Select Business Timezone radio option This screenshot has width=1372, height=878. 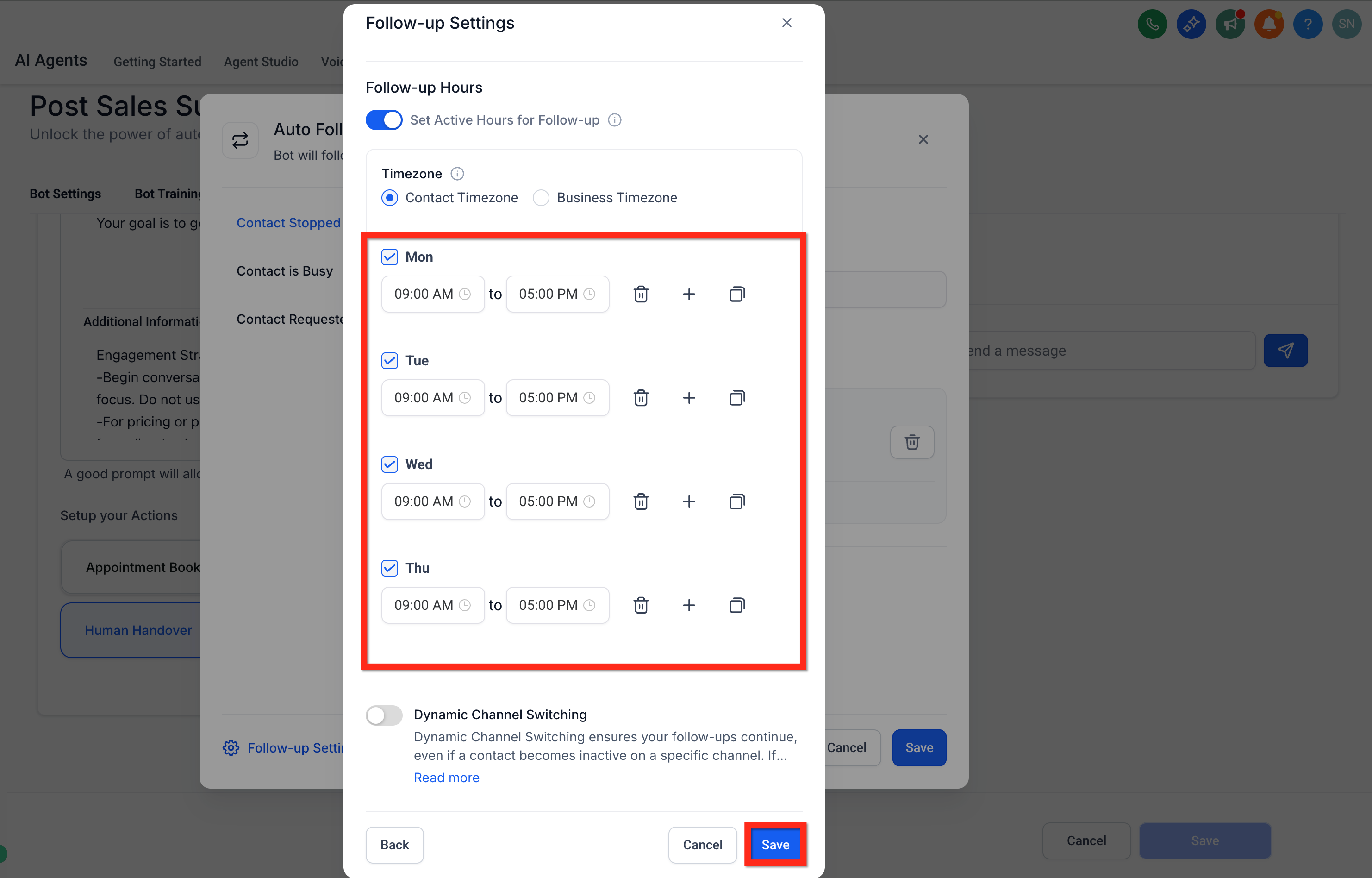coord(541,198)
